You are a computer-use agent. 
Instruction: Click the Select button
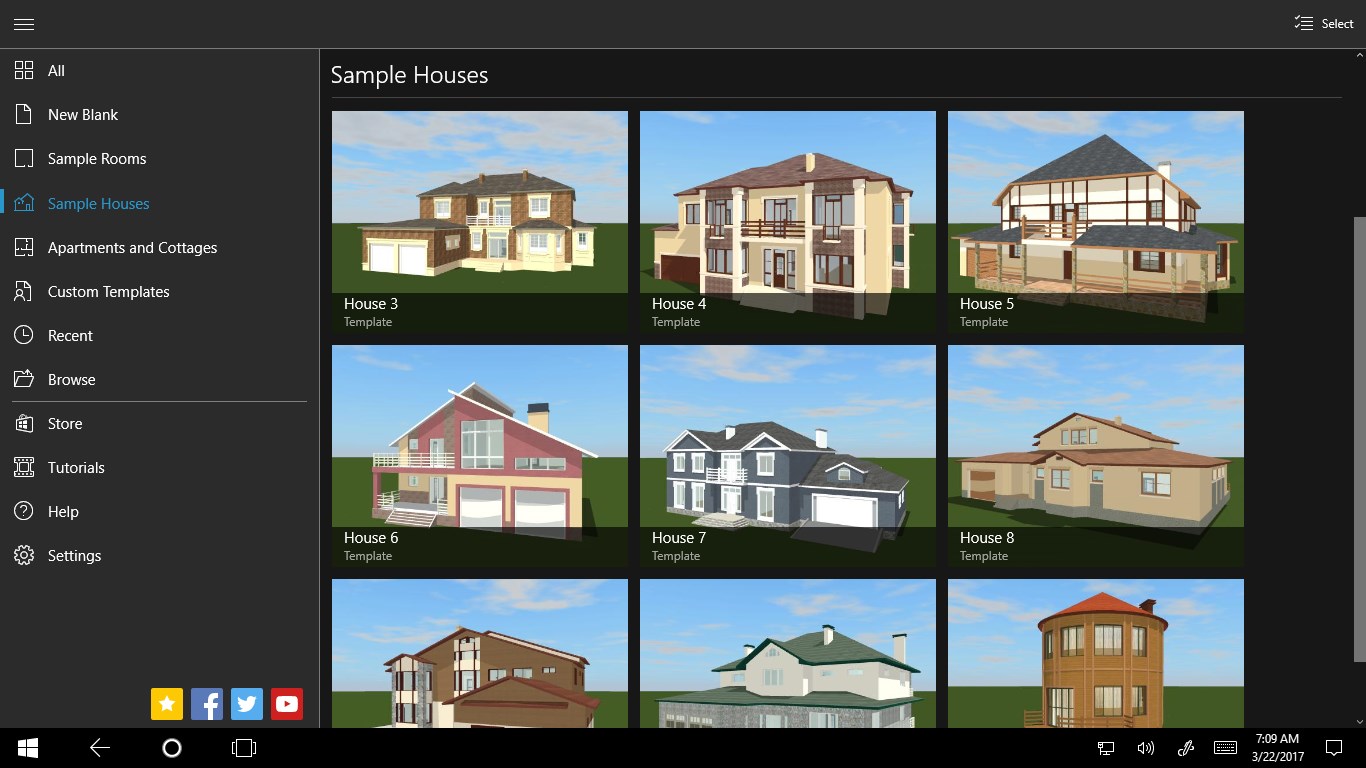pos(1322,23)
